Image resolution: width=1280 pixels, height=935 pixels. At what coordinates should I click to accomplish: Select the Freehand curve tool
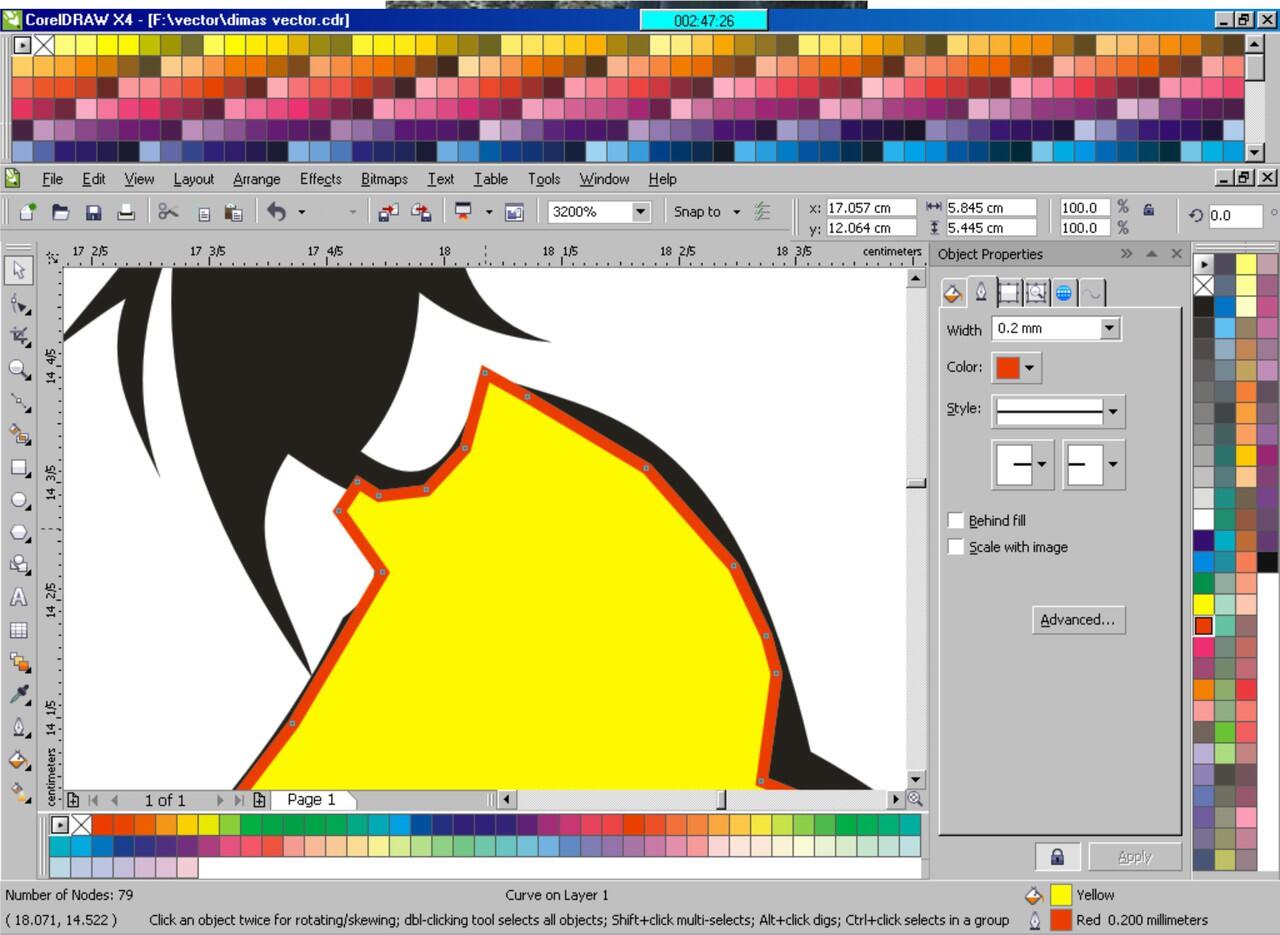coord(19,402)
